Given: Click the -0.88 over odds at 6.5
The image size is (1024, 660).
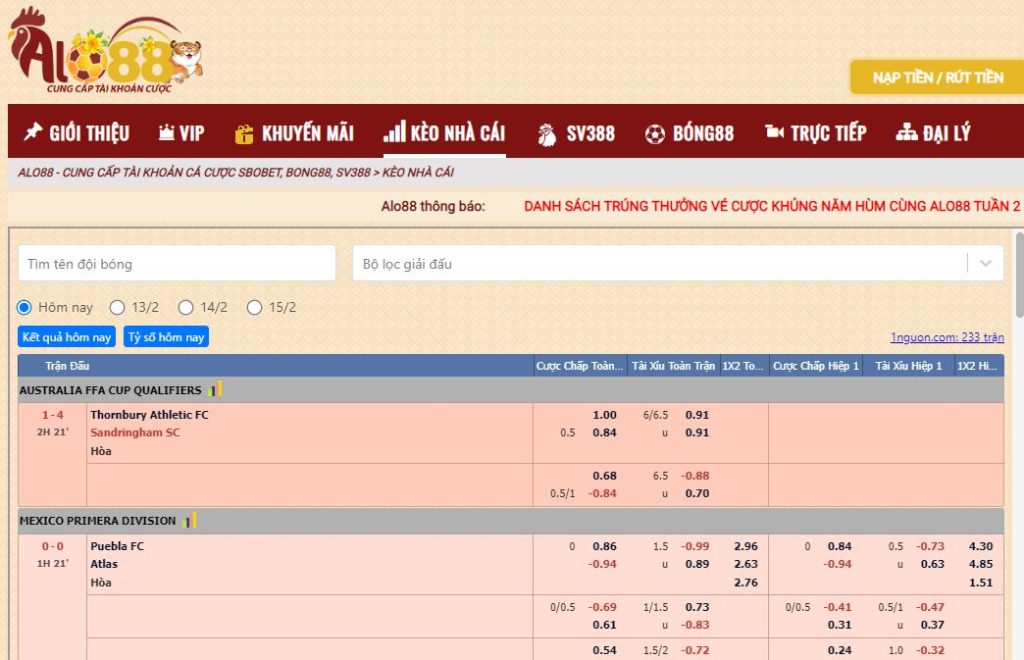Looking at the screenshot, I should point(695,475).
